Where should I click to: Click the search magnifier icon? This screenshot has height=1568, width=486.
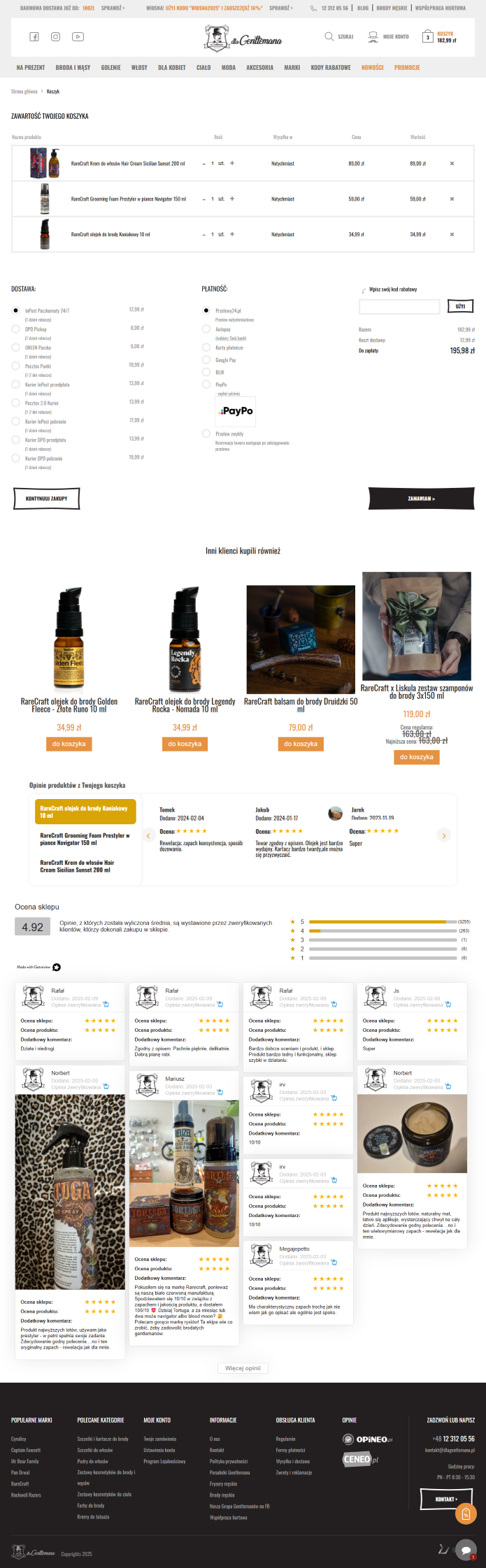coord(329,36)
